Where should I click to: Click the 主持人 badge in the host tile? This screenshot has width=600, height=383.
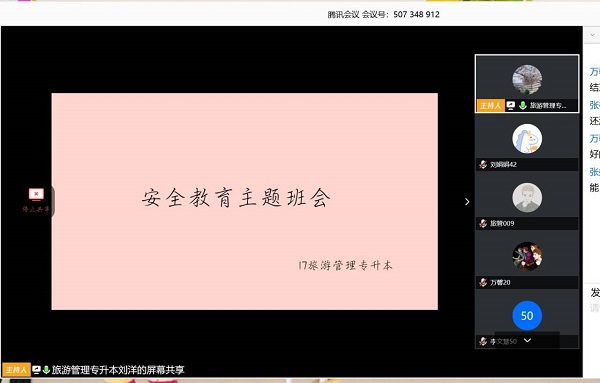tap(490, 106)
